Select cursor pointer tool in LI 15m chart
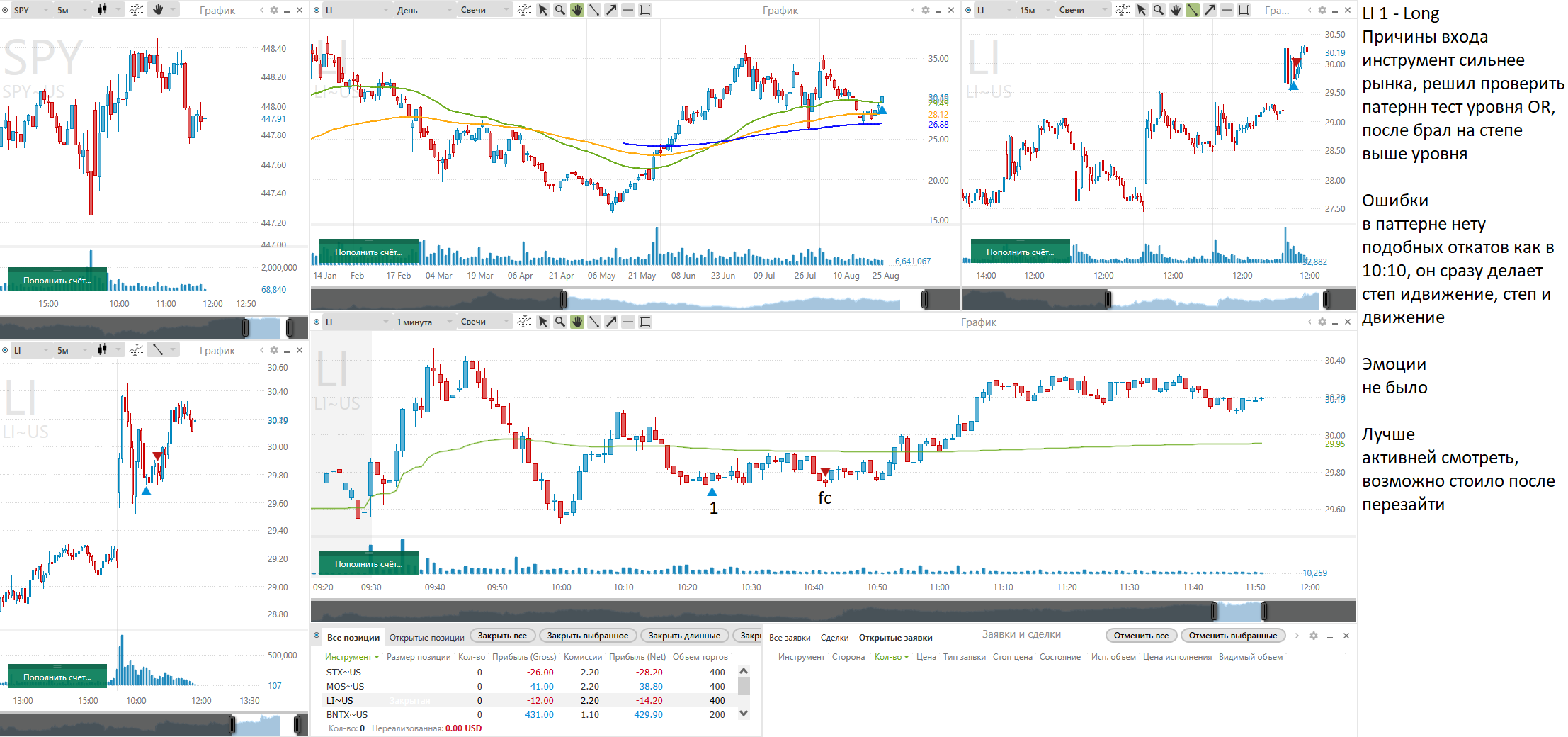 [x=1142, y=10]
